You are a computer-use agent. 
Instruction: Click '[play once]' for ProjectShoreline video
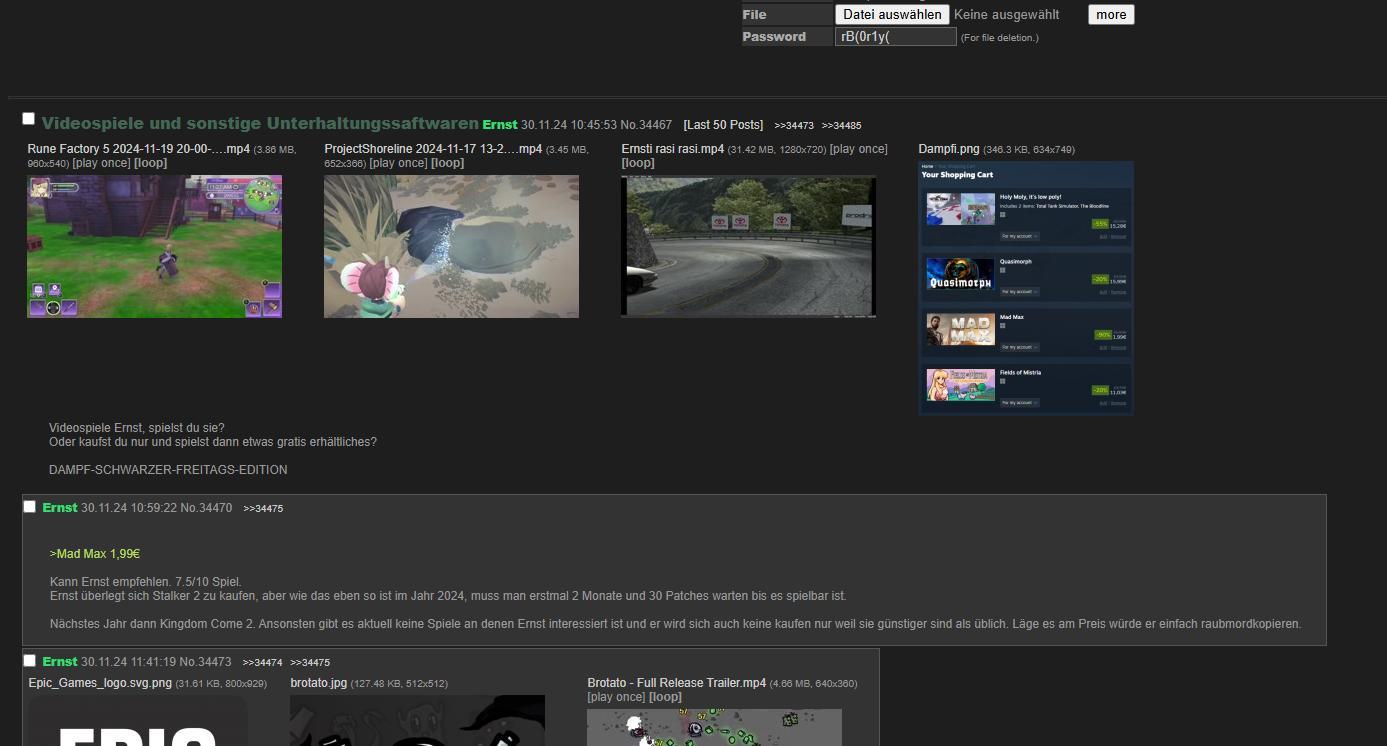pyautogui.click(x=398, y=163)
